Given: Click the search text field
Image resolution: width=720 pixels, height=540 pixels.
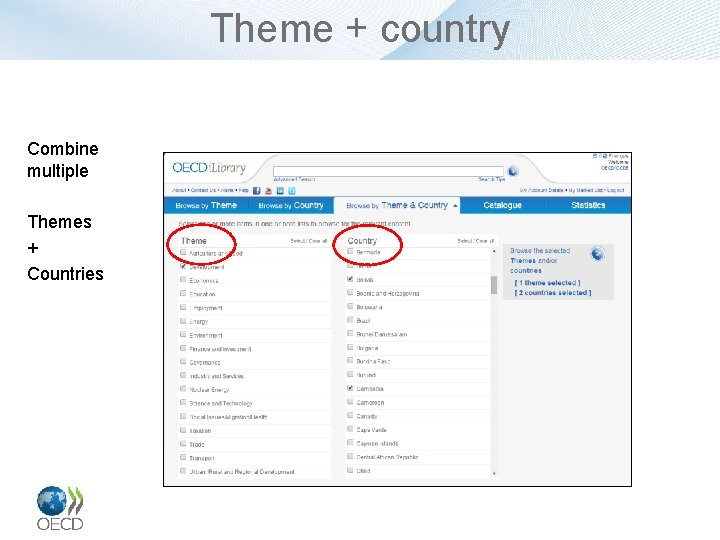Looking at the screenshot, I should [x=388, y=171].
